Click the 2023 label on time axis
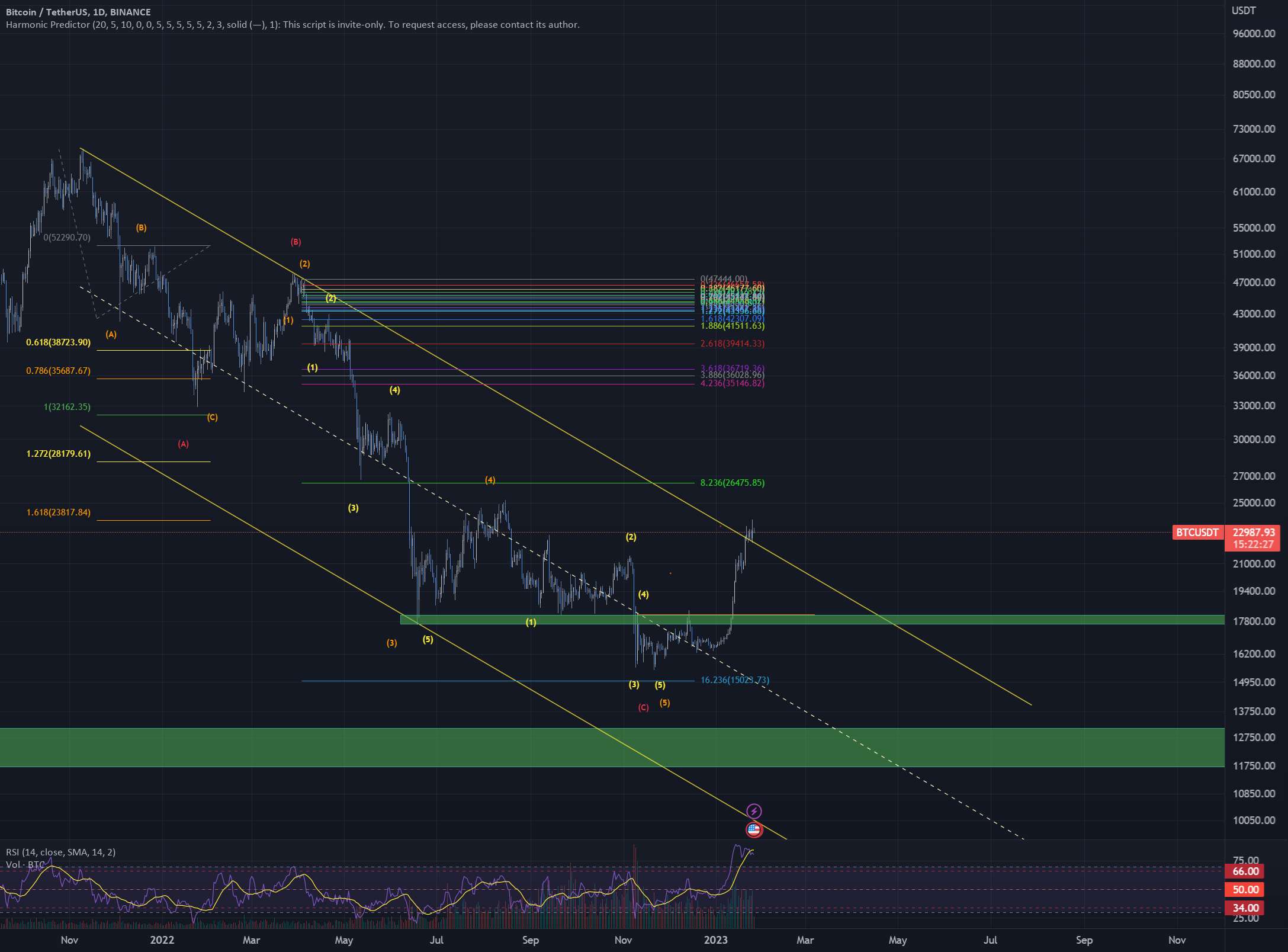1288x952 pixels. (x=716, y=940)
